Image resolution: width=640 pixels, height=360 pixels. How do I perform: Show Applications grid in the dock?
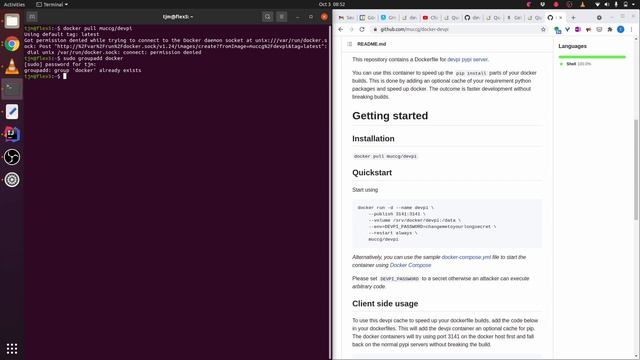[x=12, y=348]
